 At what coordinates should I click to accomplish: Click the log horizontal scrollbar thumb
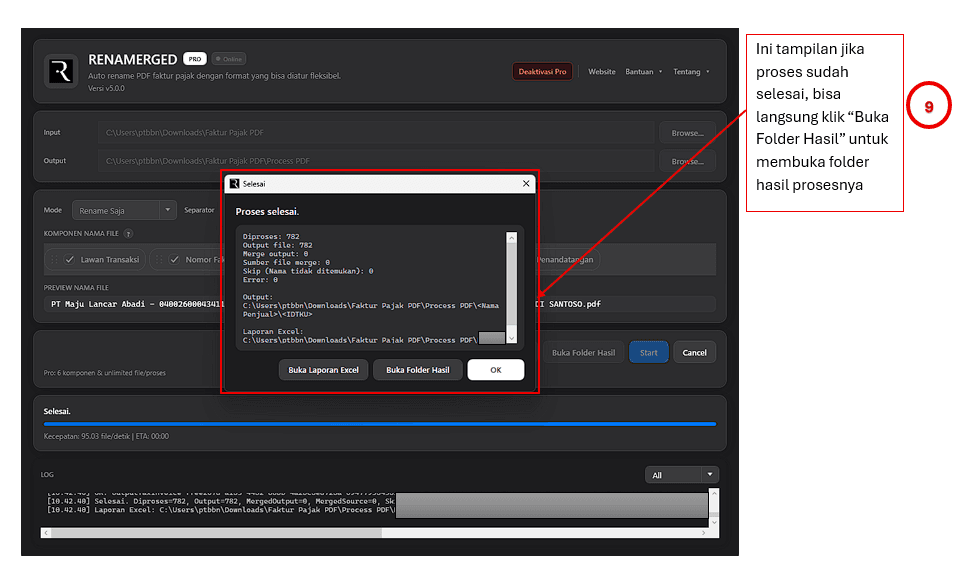(x=216, y=533)
